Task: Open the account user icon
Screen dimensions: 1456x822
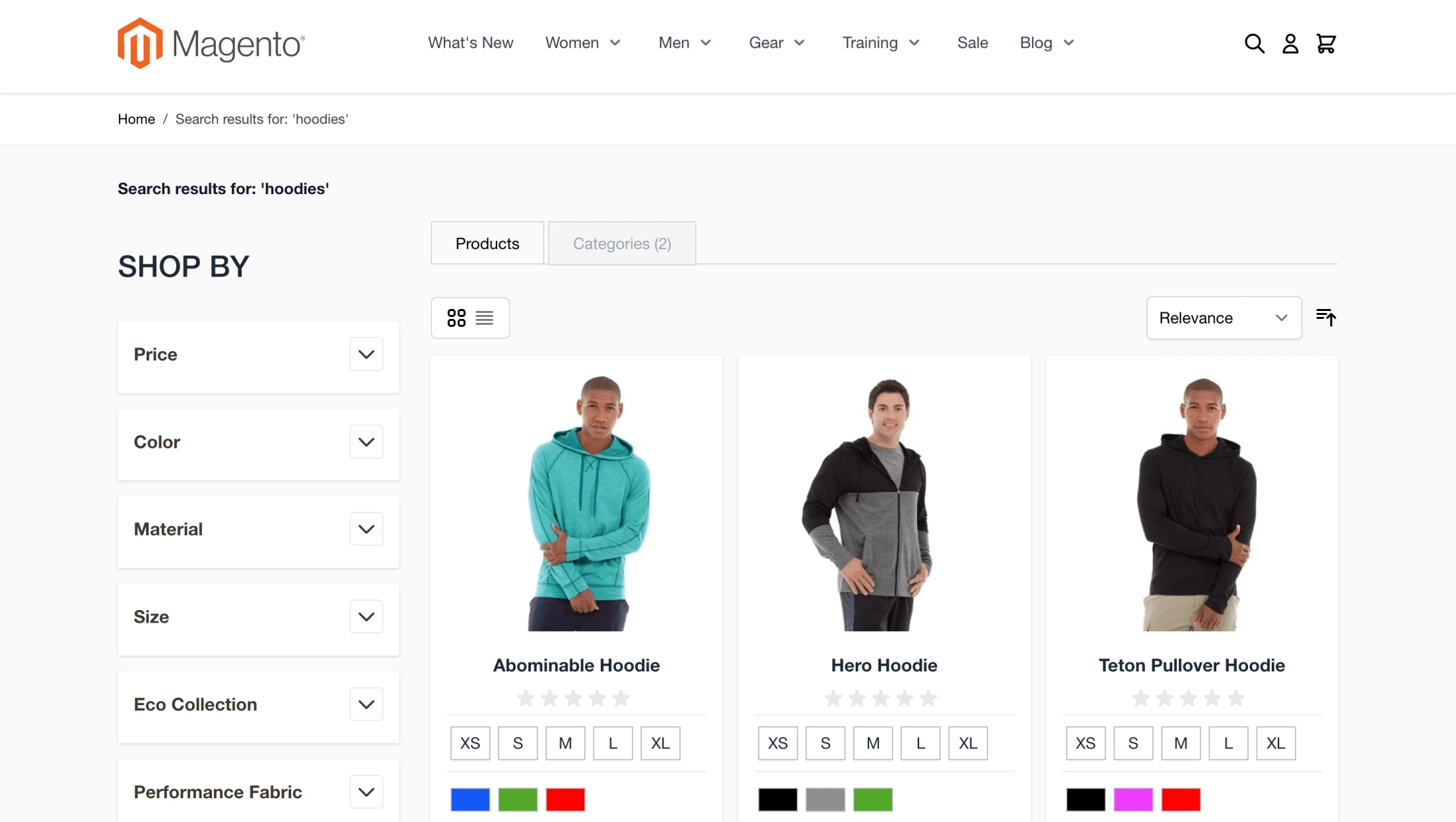Action: click(x=1290, y=44)
